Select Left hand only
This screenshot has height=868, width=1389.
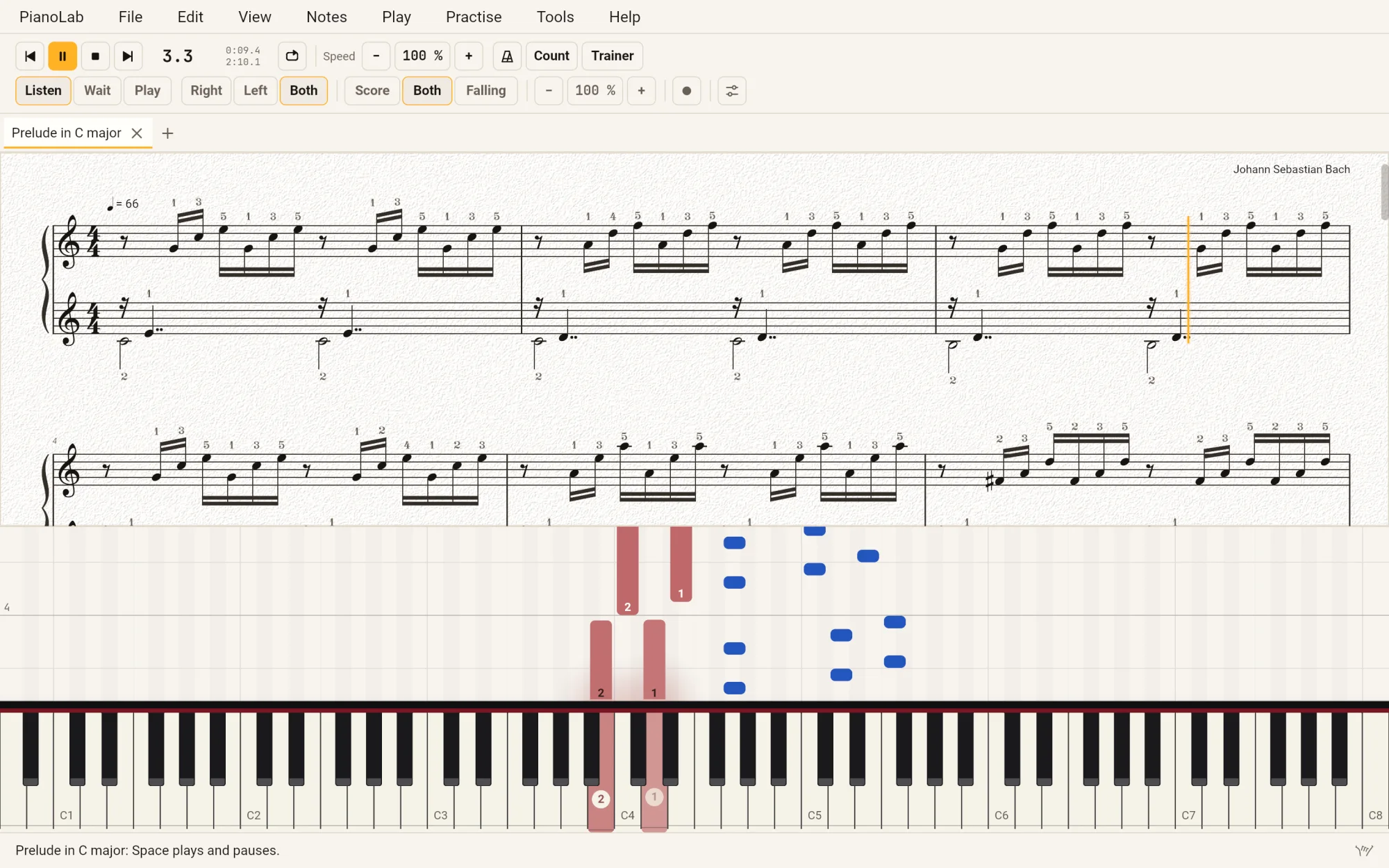pyautogui.click(x=256, y=91)
